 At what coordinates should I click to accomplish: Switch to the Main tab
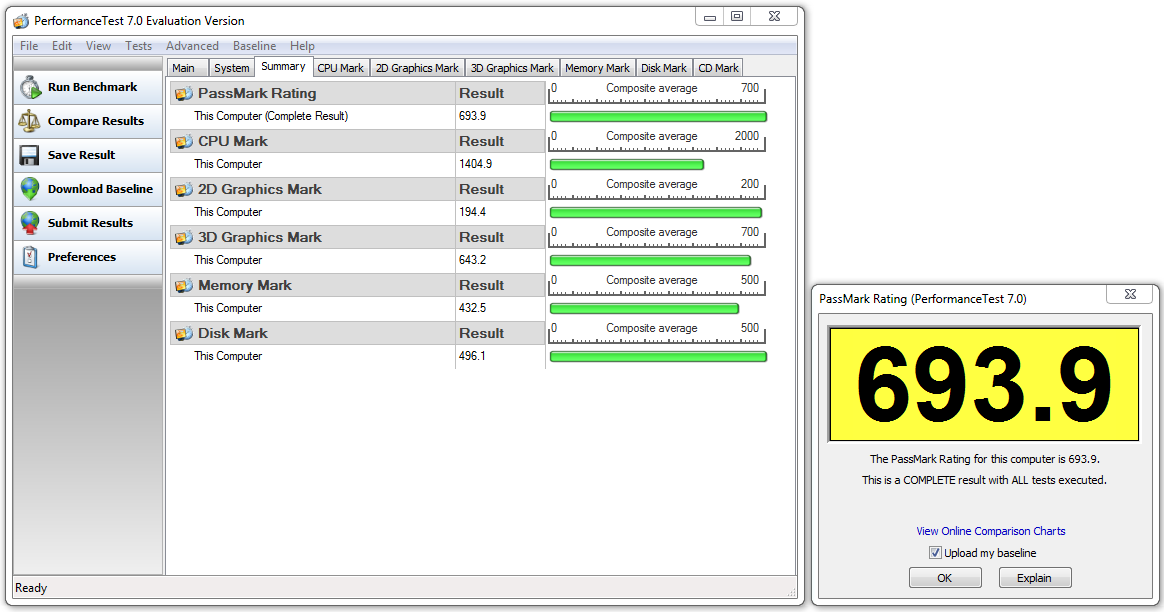[x=186, y=68]
